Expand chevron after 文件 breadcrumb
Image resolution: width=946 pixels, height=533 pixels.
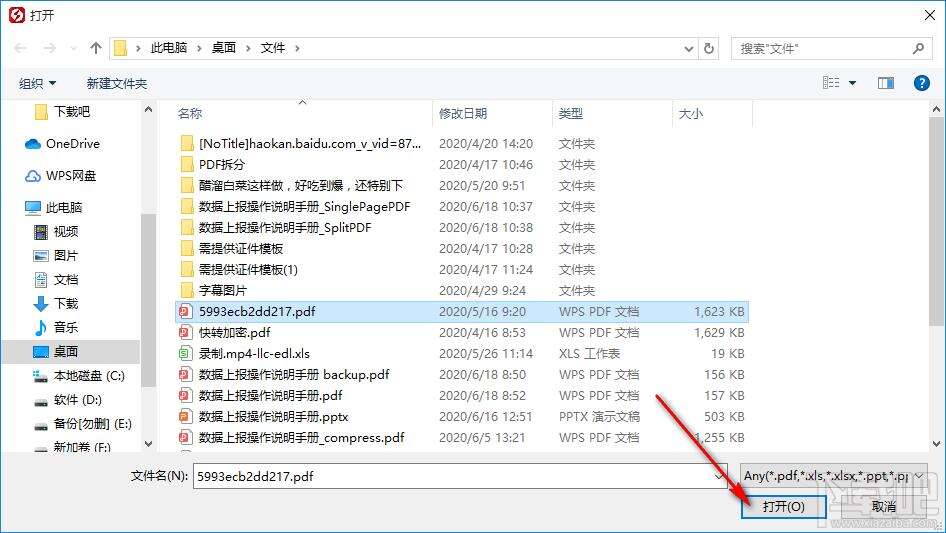[x=297, y=48]
